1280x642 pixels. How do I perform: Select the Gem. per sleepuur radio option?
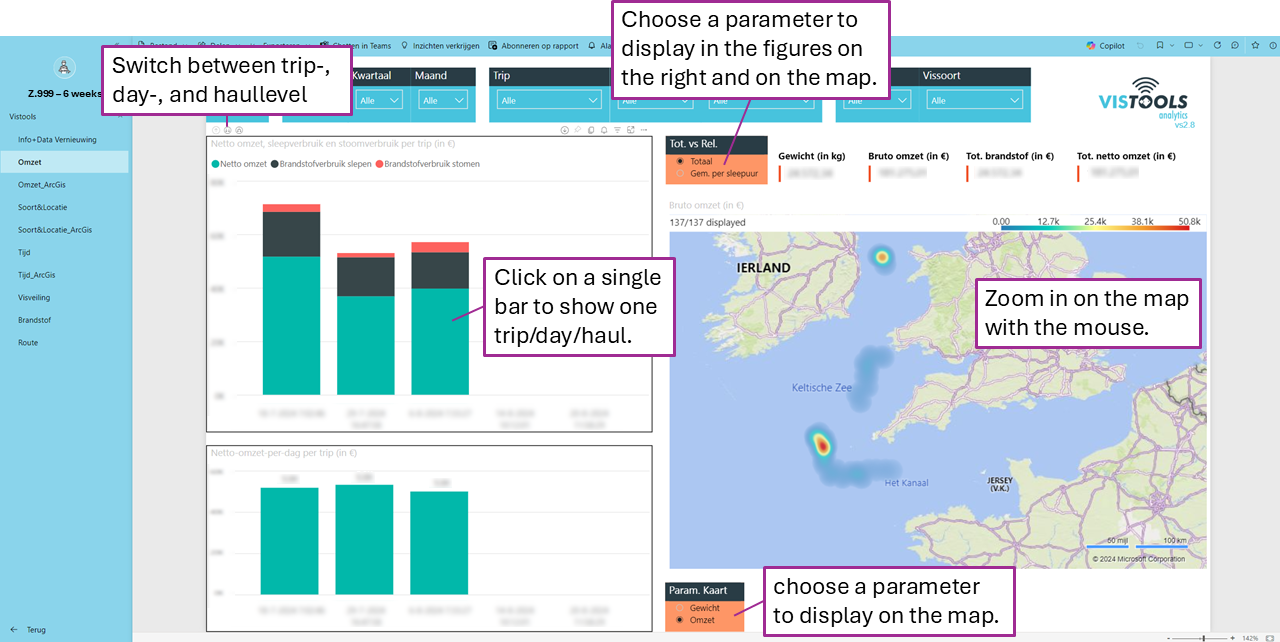[x=681, y=173]
